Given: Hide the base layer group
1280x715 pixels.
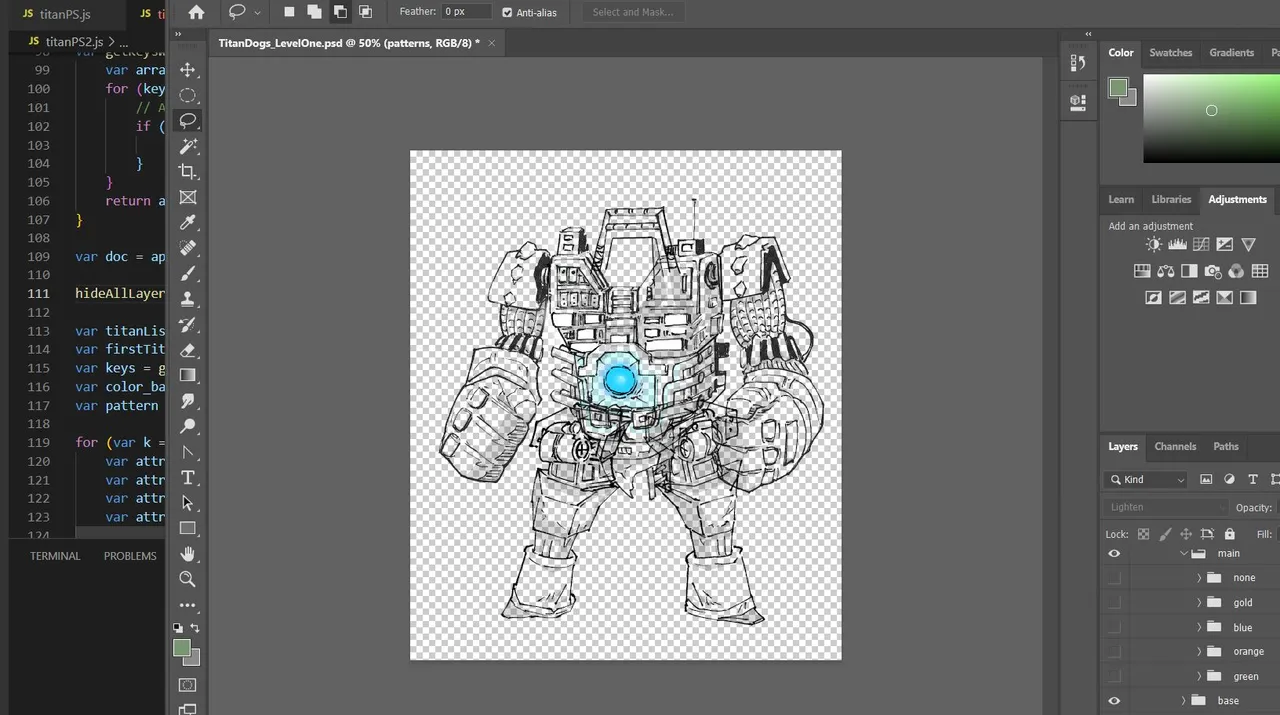Looking at the screenshot, I should [1114, 701].
